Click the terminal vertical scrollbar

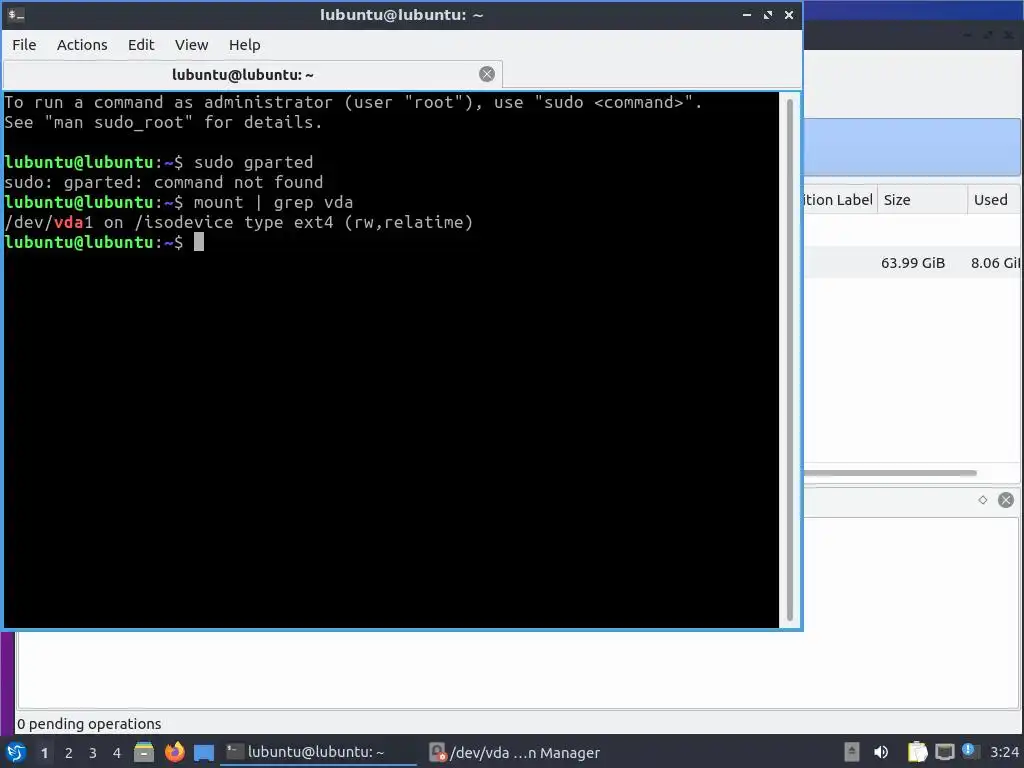pyautogui.click(x=790, y=359)
